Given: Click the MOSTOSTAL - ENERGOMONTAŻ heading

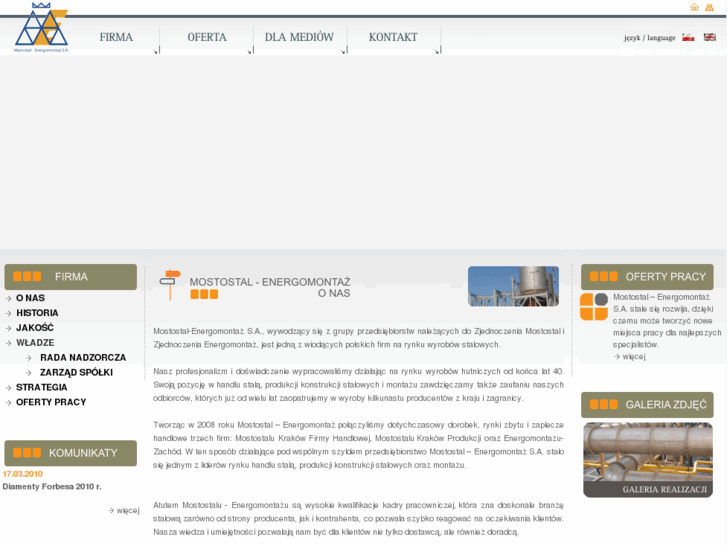Looking at the screenshot, I should 270,282.
